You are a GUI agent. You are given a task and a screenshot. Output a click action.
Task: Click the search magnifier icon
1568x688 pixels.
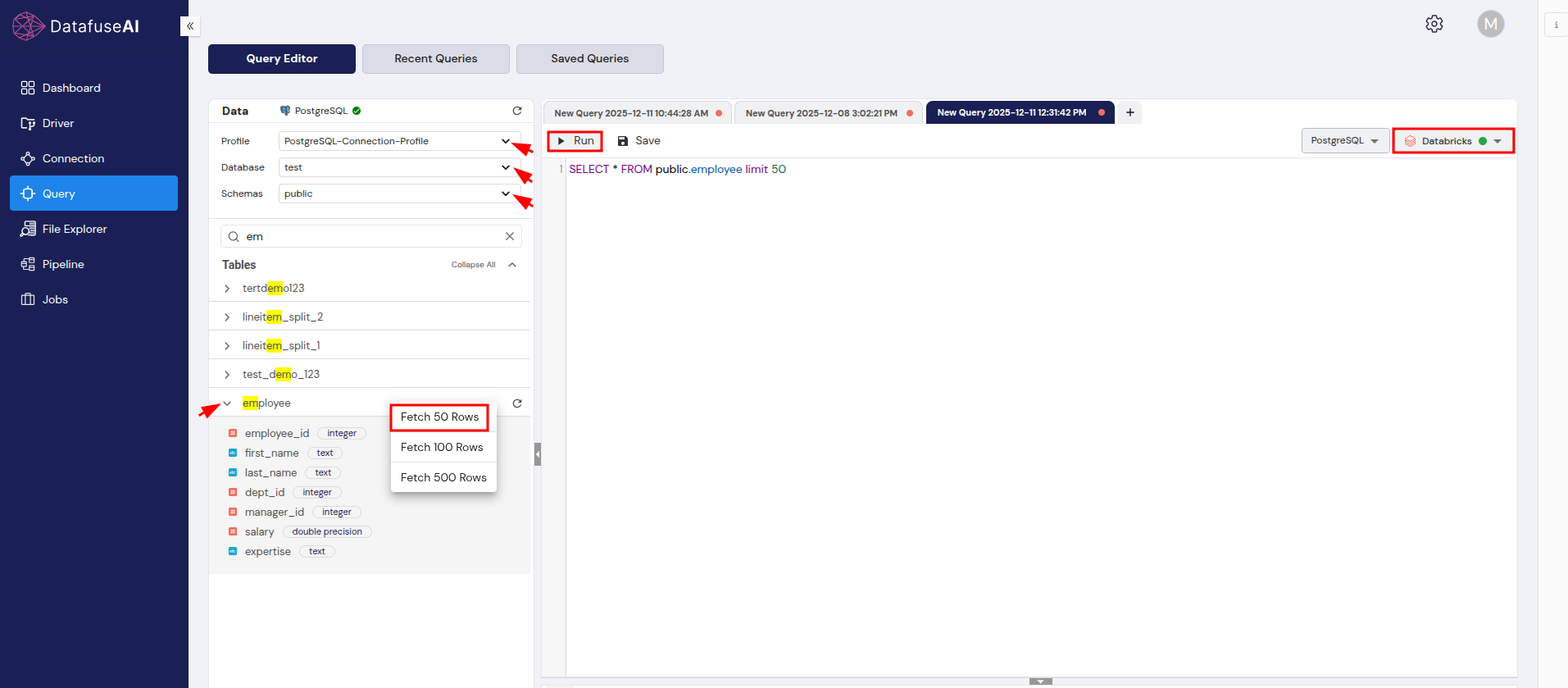point(234,236)
